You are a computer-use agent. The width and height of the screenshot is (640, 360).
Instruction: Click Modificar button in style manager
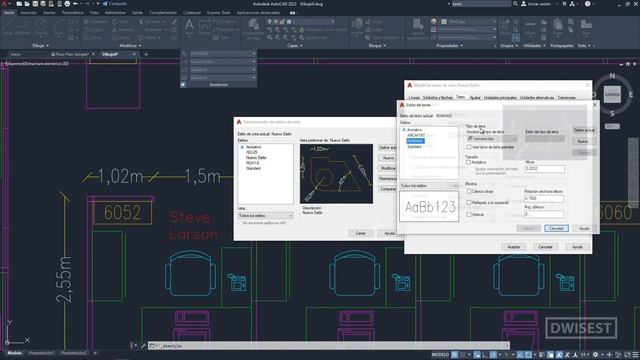tap(388, 168)
